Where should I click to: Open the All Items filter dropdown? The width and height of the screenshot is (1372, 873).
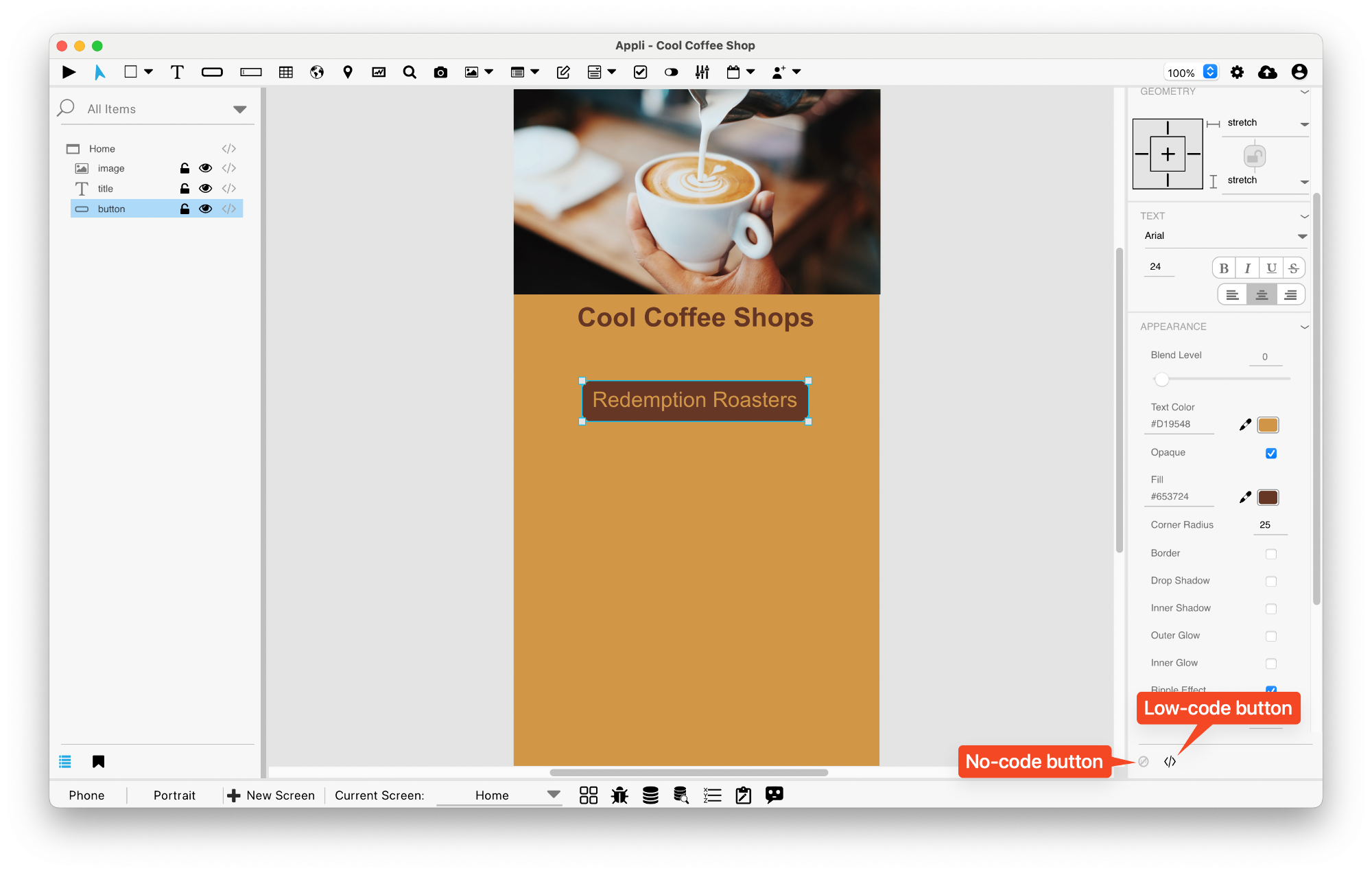tap(239, 109)
